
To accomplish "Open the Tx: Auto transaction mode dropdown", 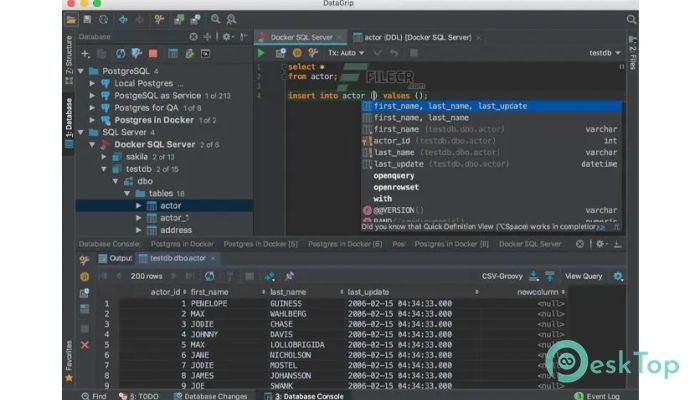I will (x=346, y=53).
